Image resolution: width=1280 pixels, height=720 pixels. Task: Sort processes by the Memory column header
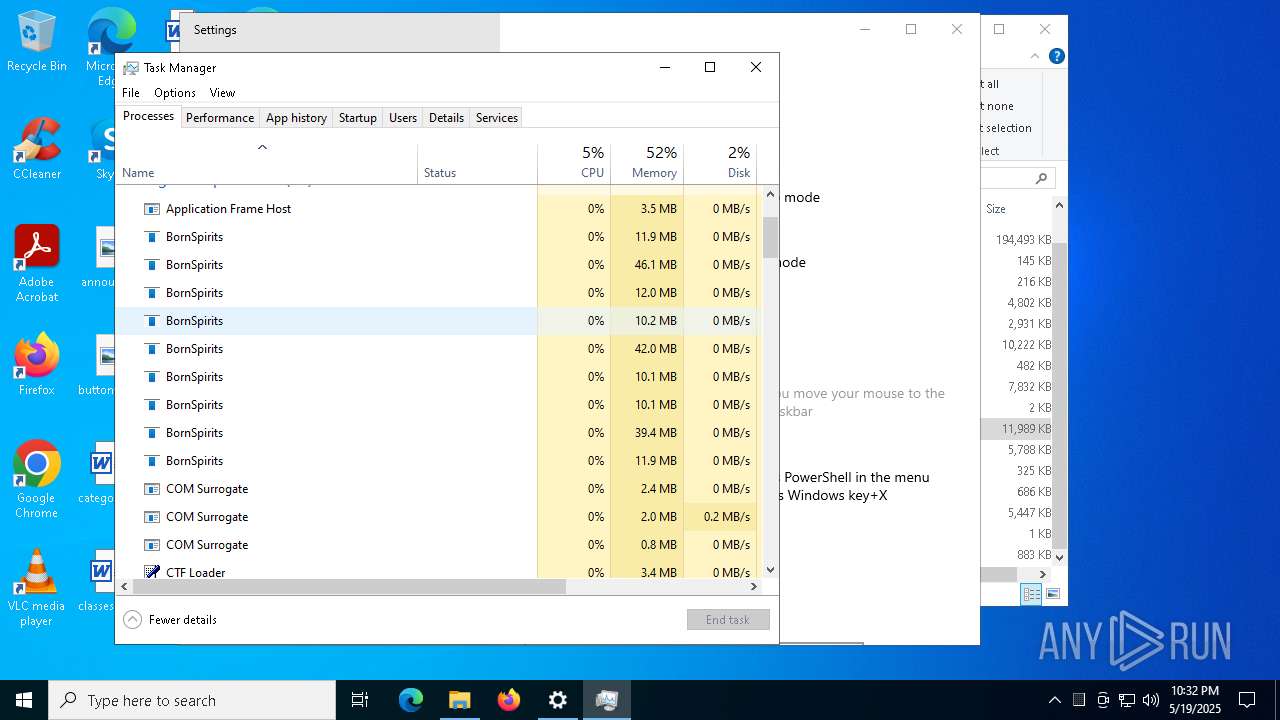click(647, 165)
